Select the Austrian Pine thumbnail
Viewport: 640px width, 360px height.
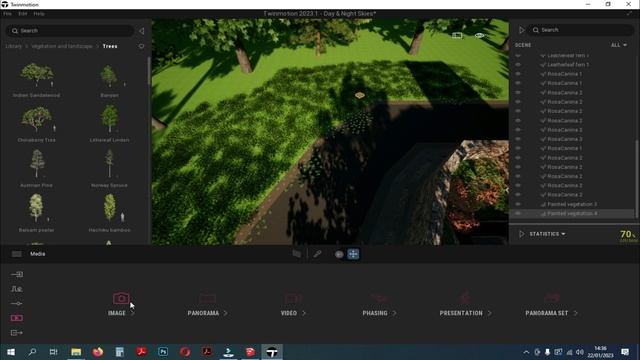(37, 164)
